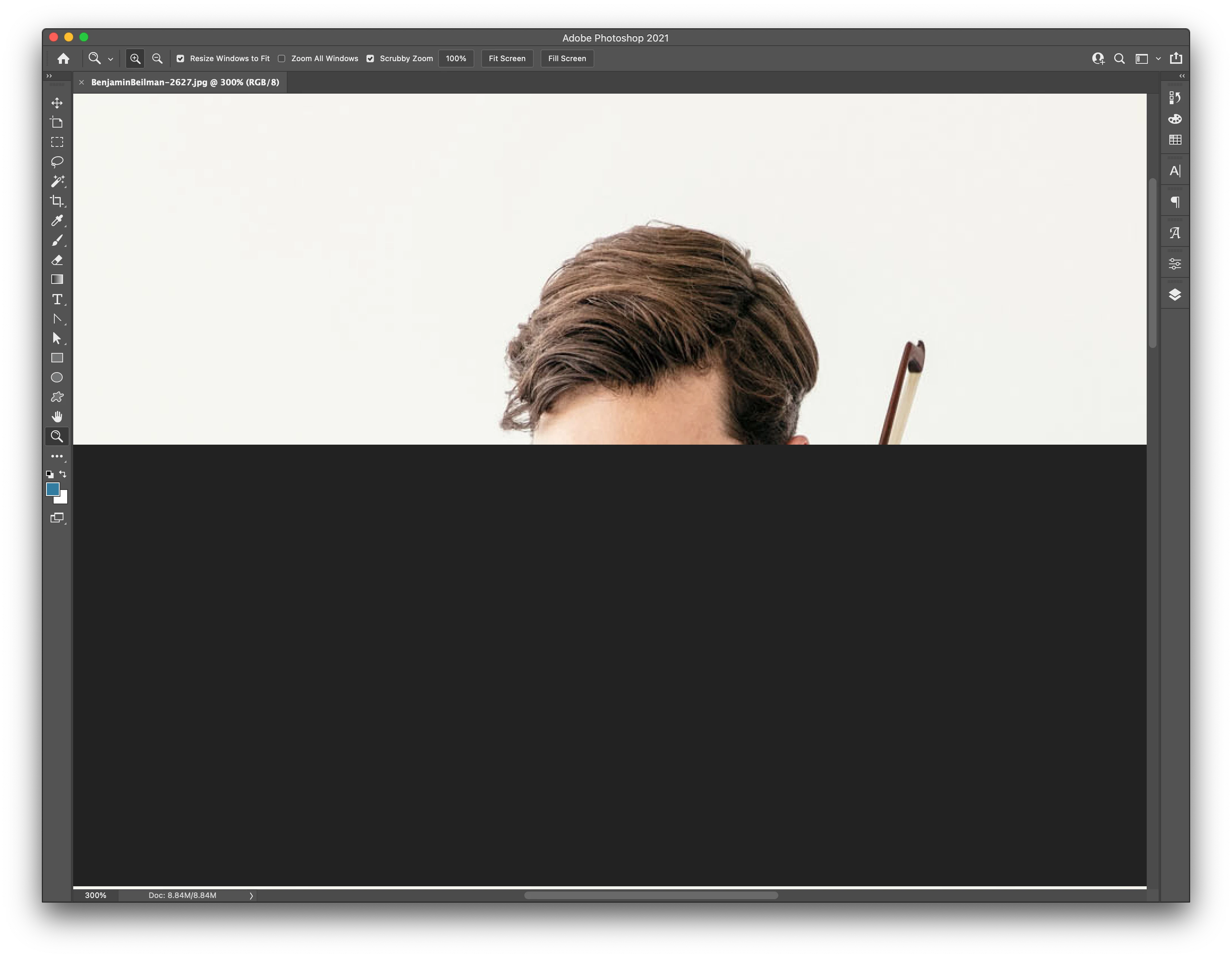1232x958 pixels.
Task: Uncheck Resize Windows to Fit
Action: [x=180, y=59]
